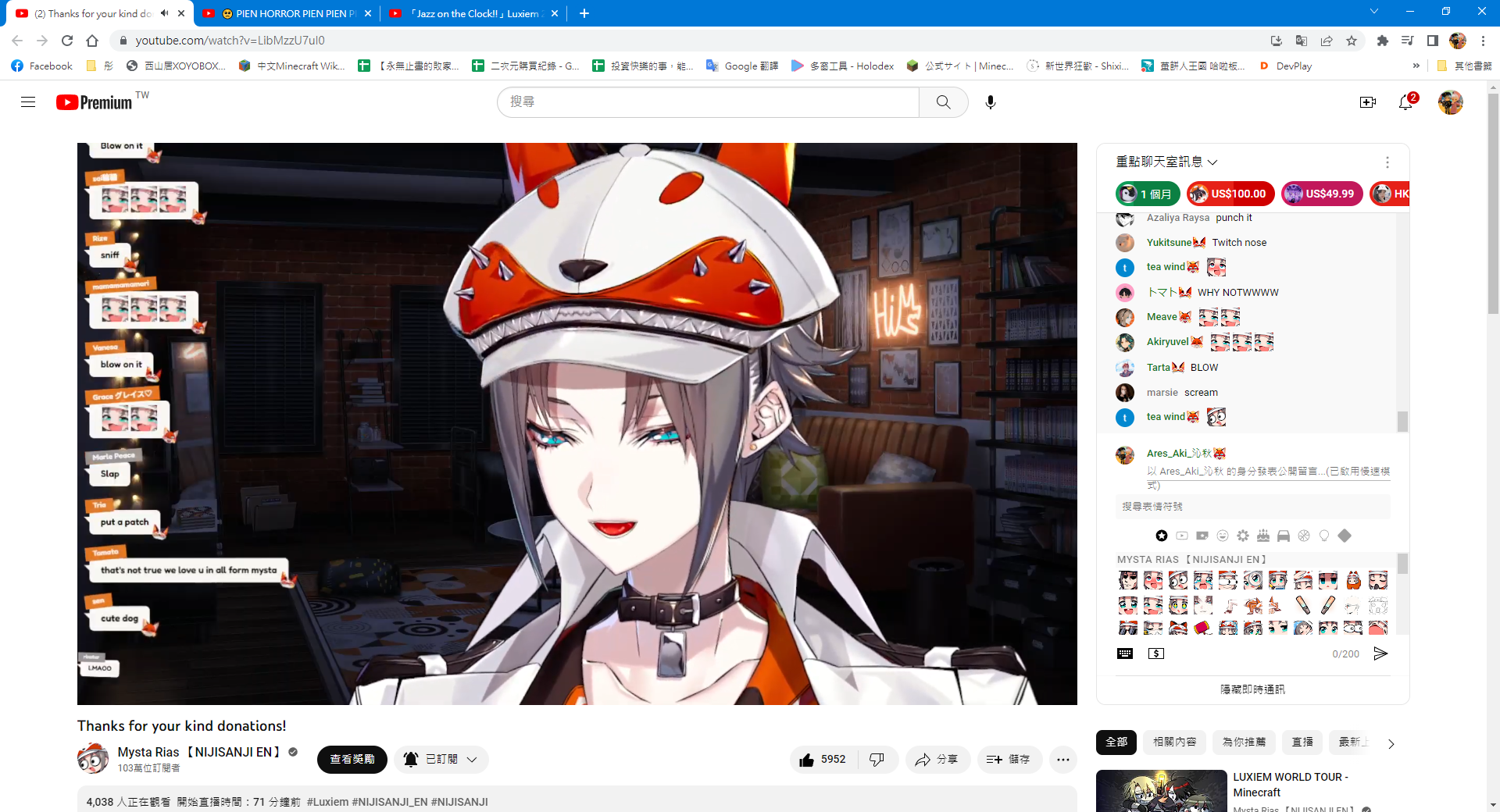This screenshot has height=812, width=1500.
Task: Open the US$100.00 Super Chat ticker
Action: [x=1230, y=194]
